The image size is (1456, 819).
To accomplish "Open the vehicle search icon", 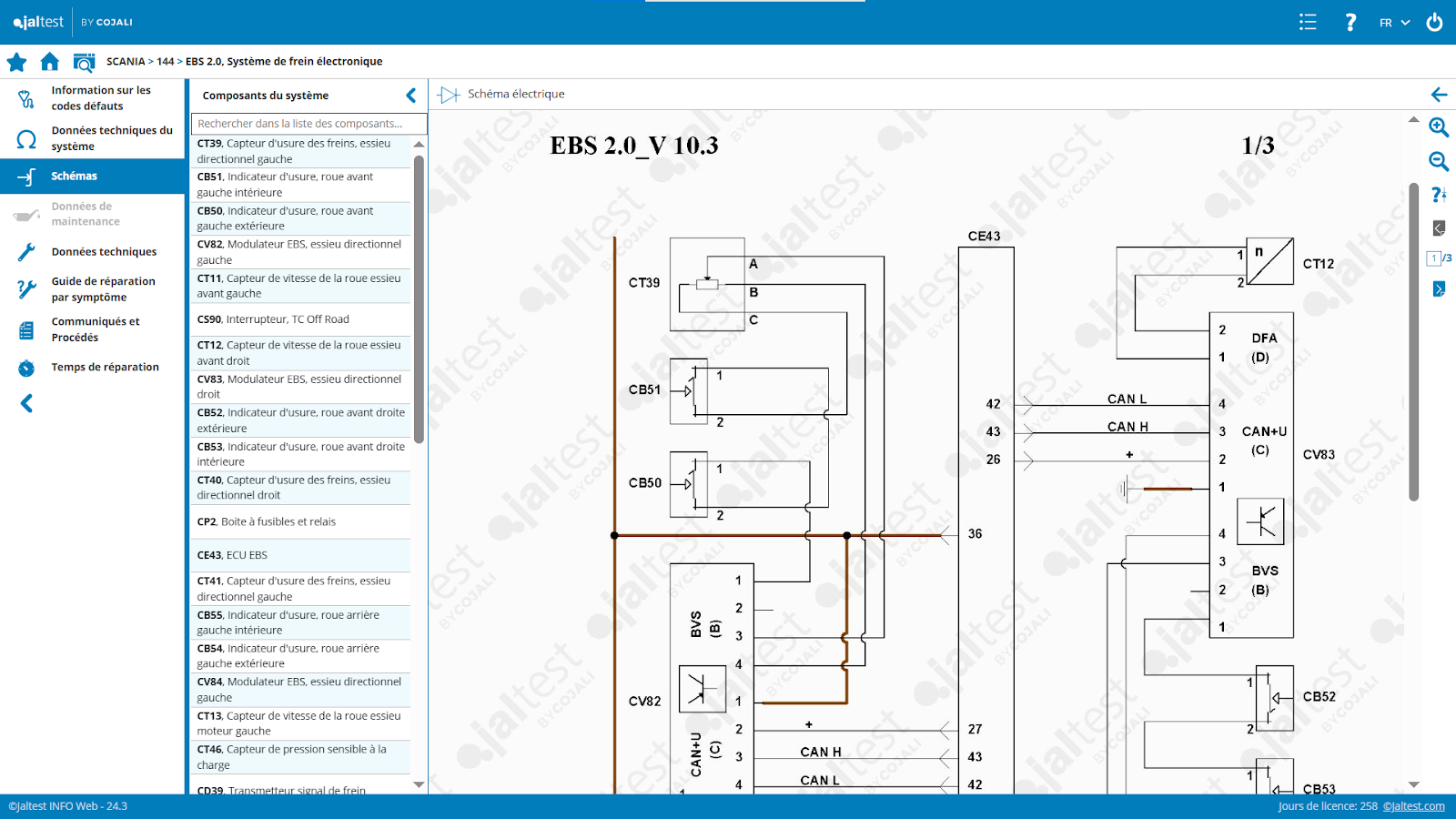I will click(x=84, y=62).
